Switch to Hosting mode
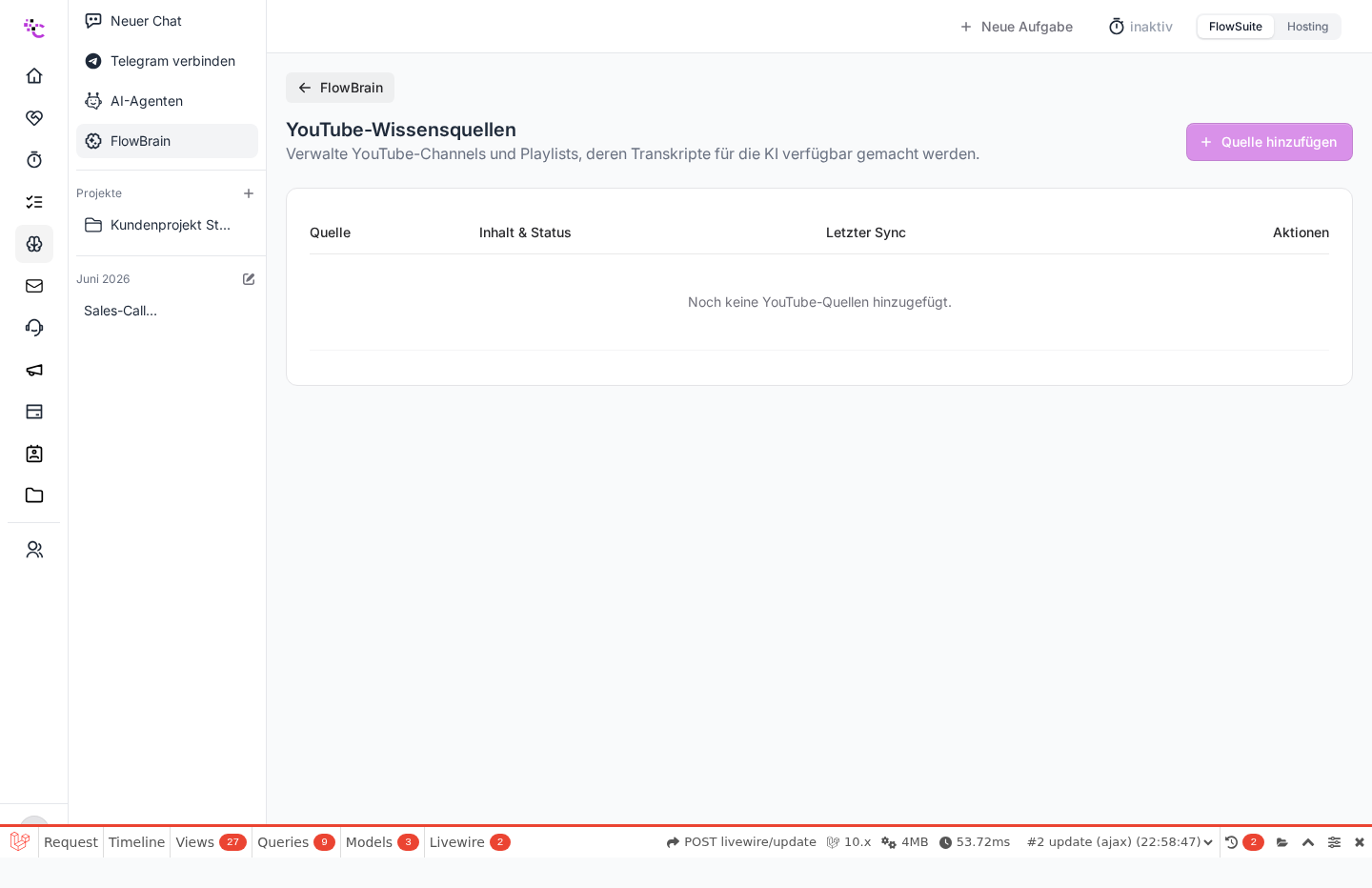Screen dimensions: 1372x888 click(1307, 27)
